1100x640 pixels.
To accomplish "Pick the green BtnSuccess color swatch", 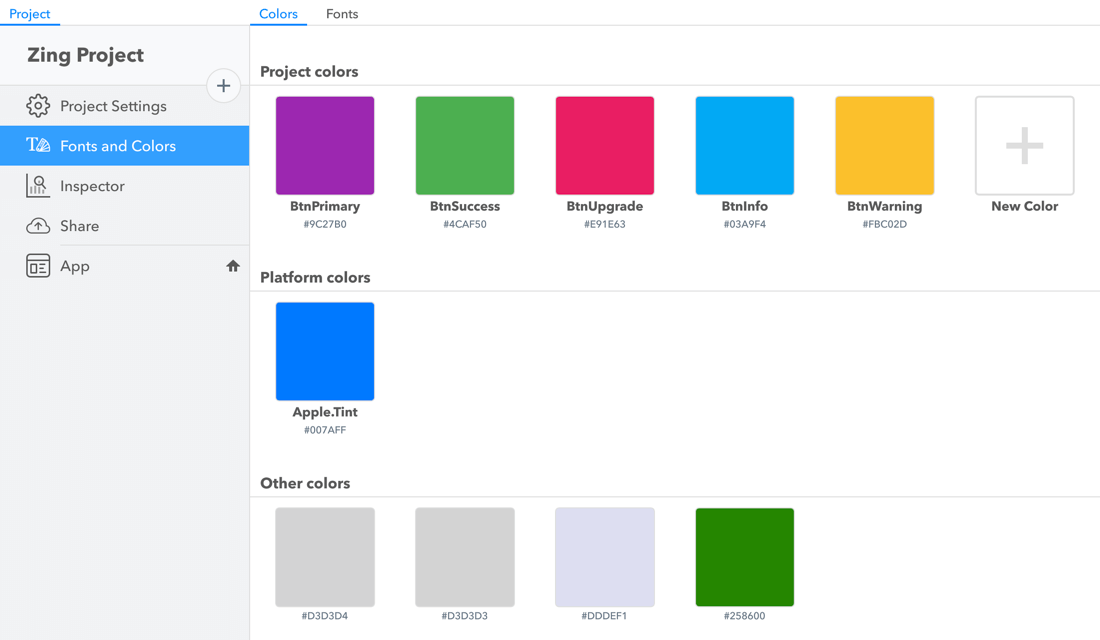I will (465, 146).
